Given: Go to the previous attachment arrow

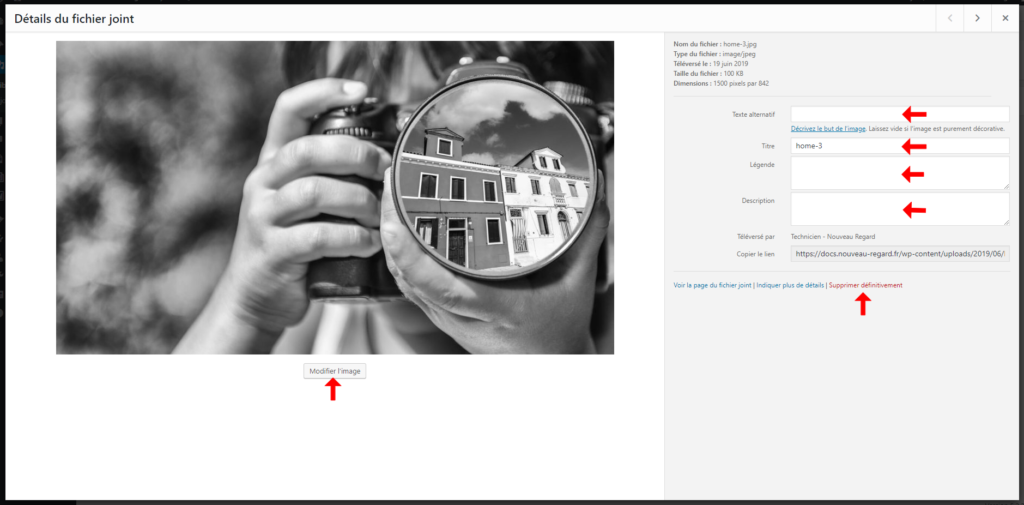Looking at the screenshot, I should [949, 18].
